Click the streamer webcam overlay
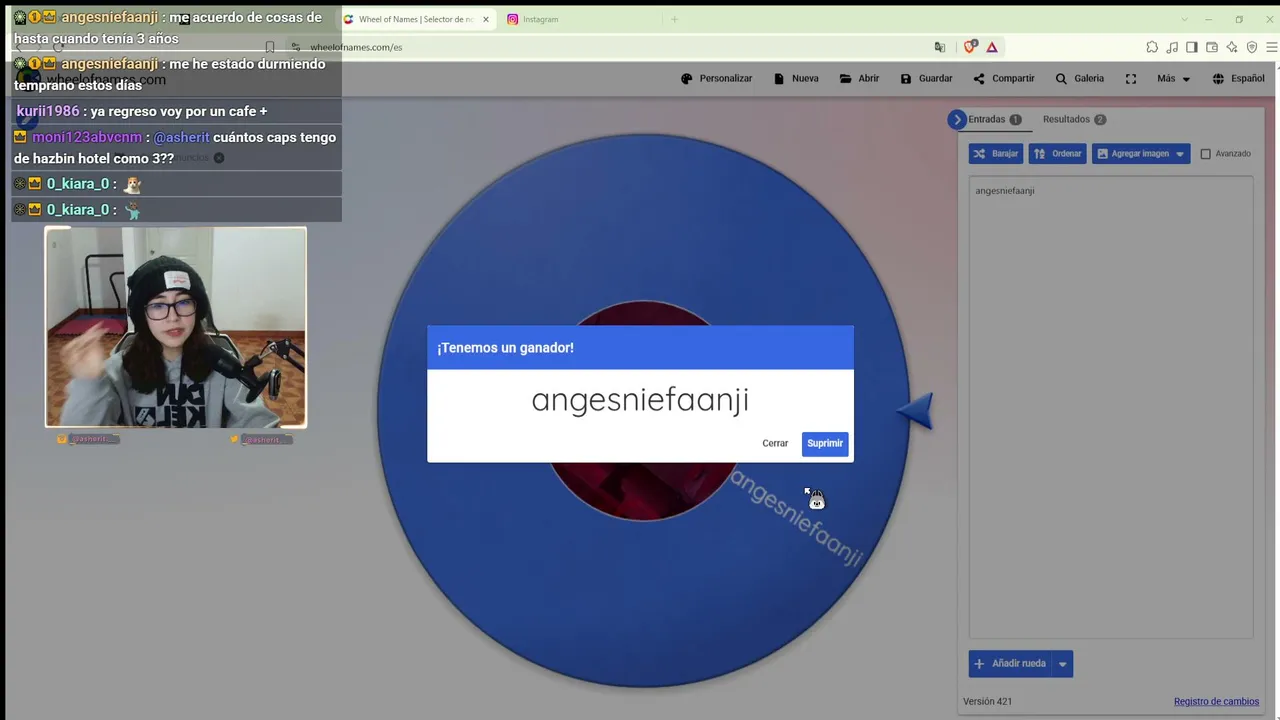Image resolution: width=1280 pixels, height=720 pixels. (x=175, y=327)
